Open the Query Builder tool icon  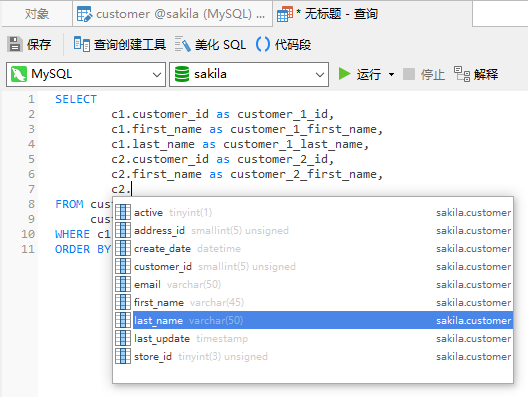click(x=81, y=44)
